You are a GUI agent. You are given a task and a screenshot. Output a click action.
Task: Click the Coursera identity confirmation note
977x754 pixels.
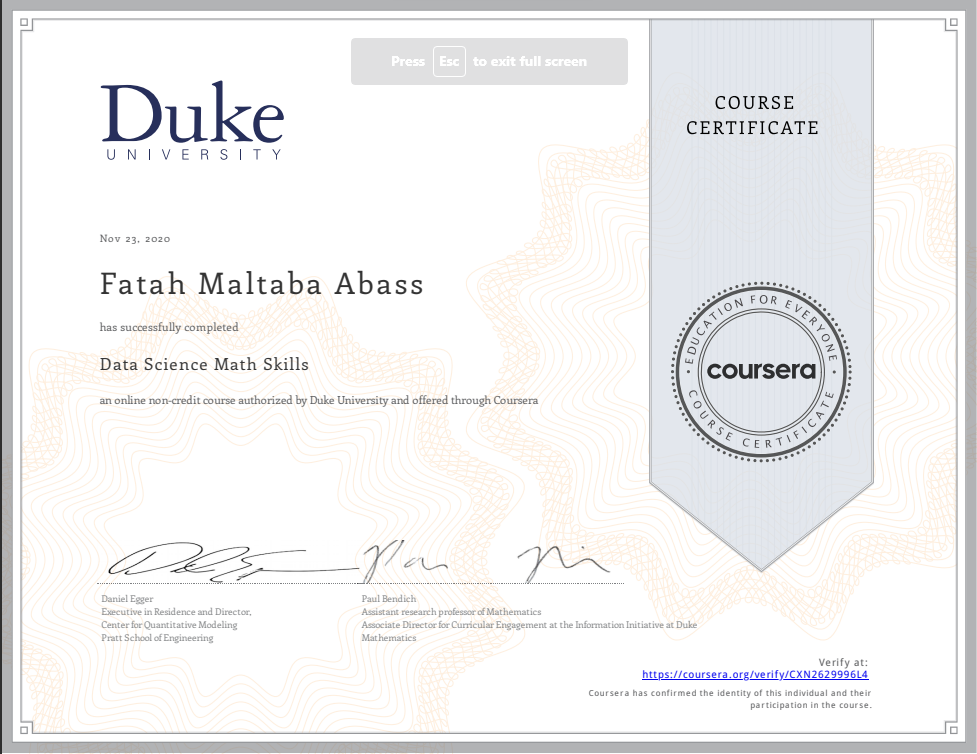[x=730, y=699]
